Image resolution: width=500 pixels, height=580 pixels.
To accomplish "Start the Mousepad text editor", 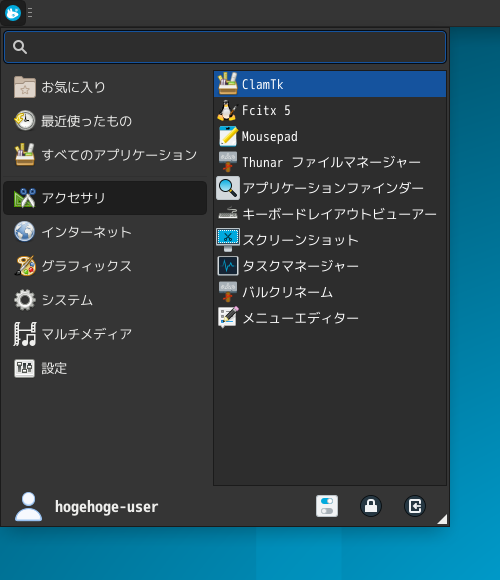I will (x=330, y=136).
